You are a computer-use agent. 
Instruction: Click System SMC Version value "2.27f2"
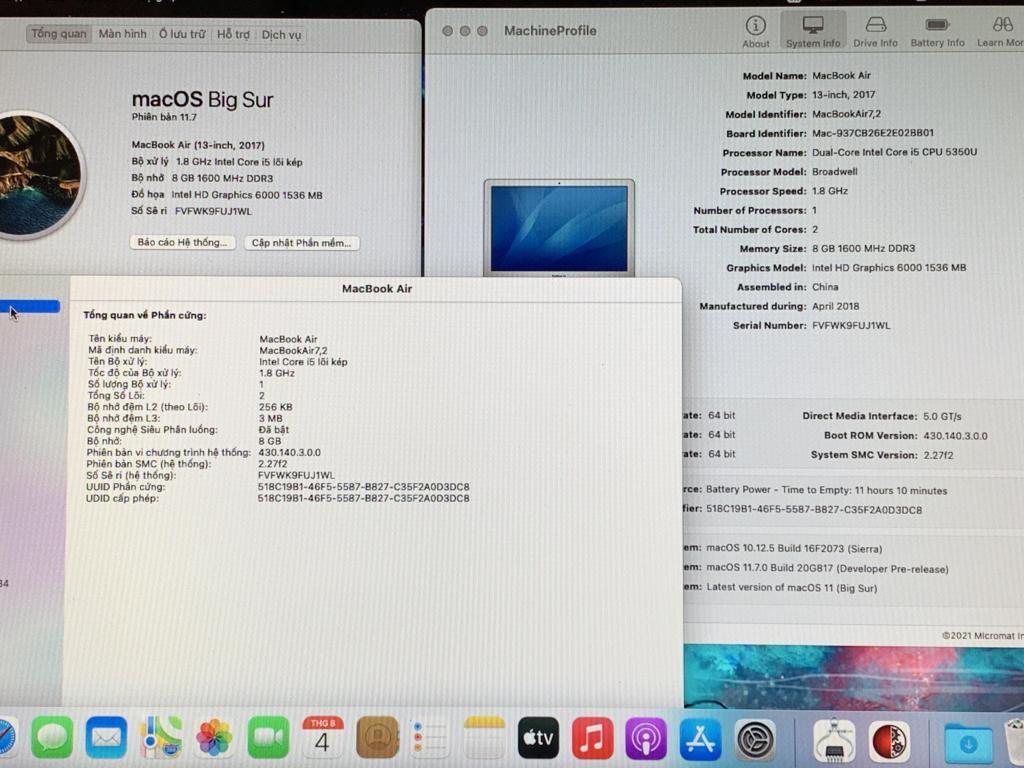(938, 455)
